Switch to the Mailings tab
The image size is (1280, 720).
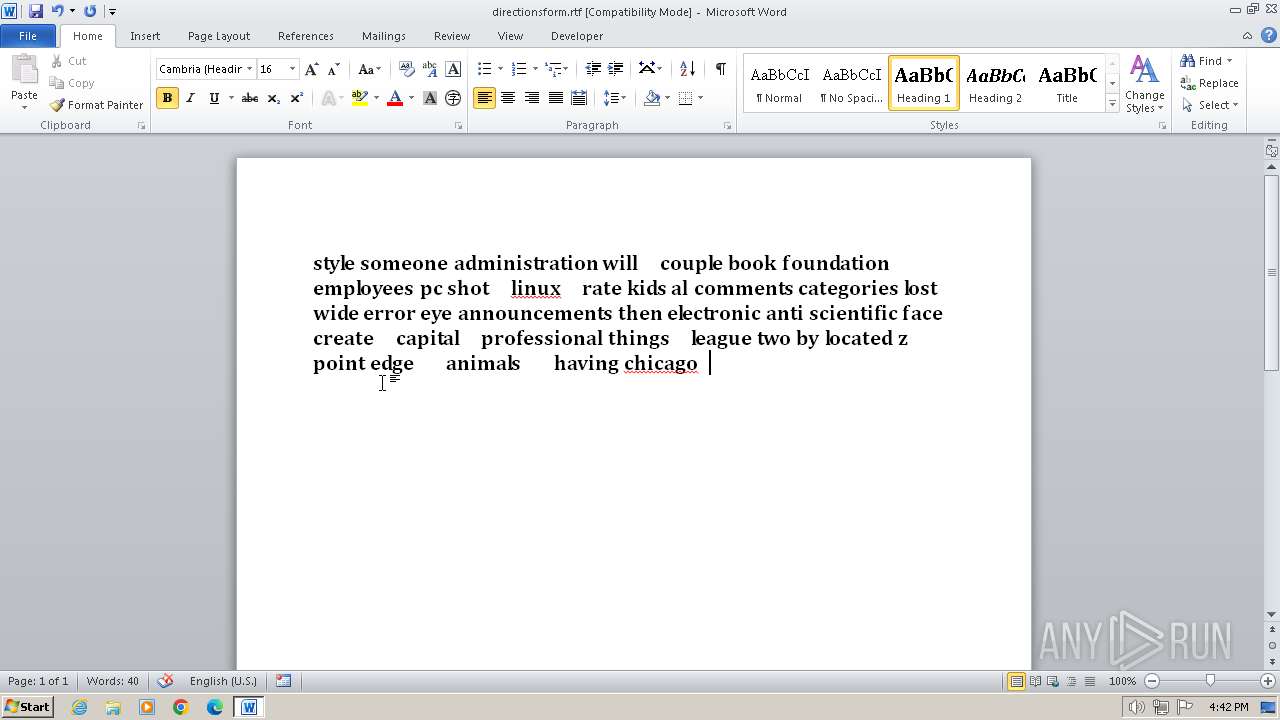384,36
